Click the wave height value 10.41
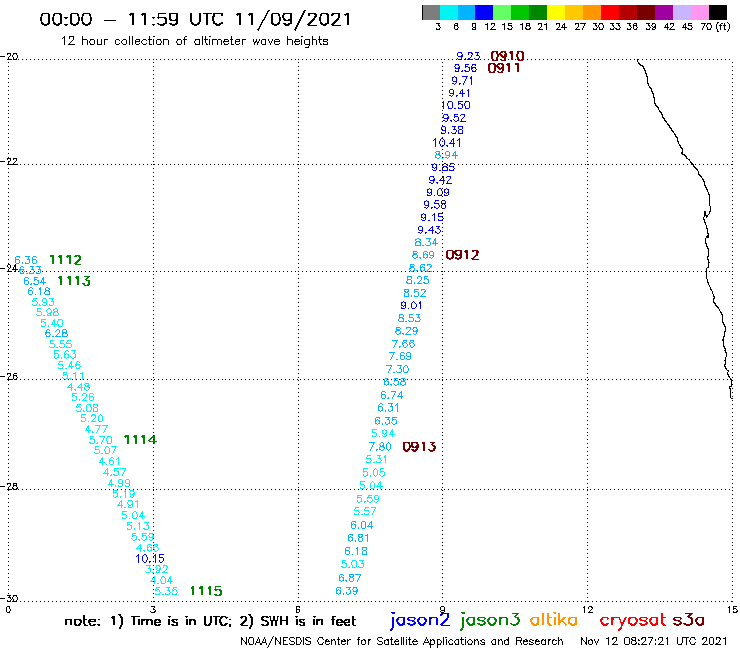Screen dimensions: 740x650 pos(447,143)
